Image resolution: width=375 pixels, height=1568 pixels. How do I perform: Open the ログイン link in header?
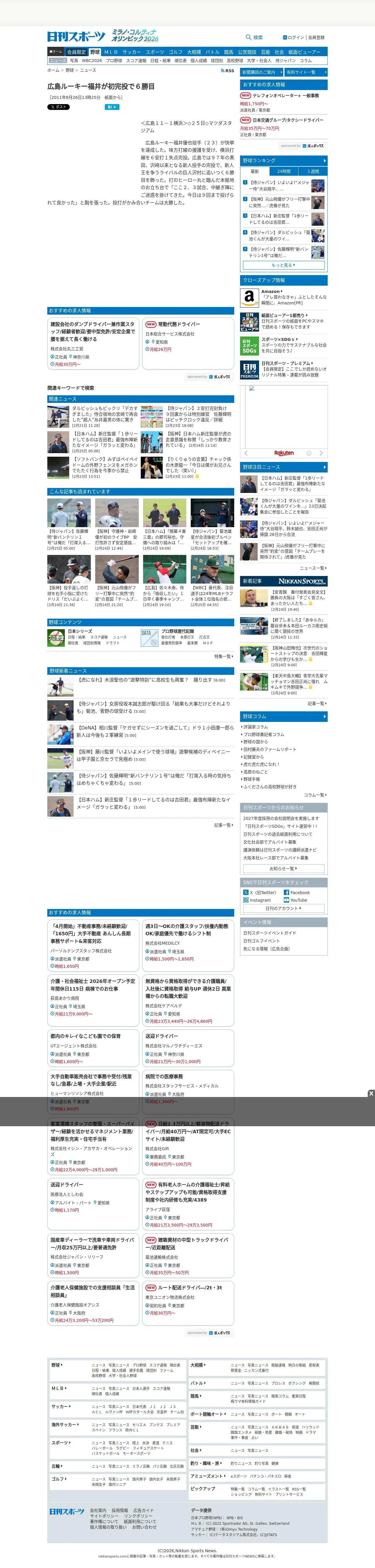point(296,38)
